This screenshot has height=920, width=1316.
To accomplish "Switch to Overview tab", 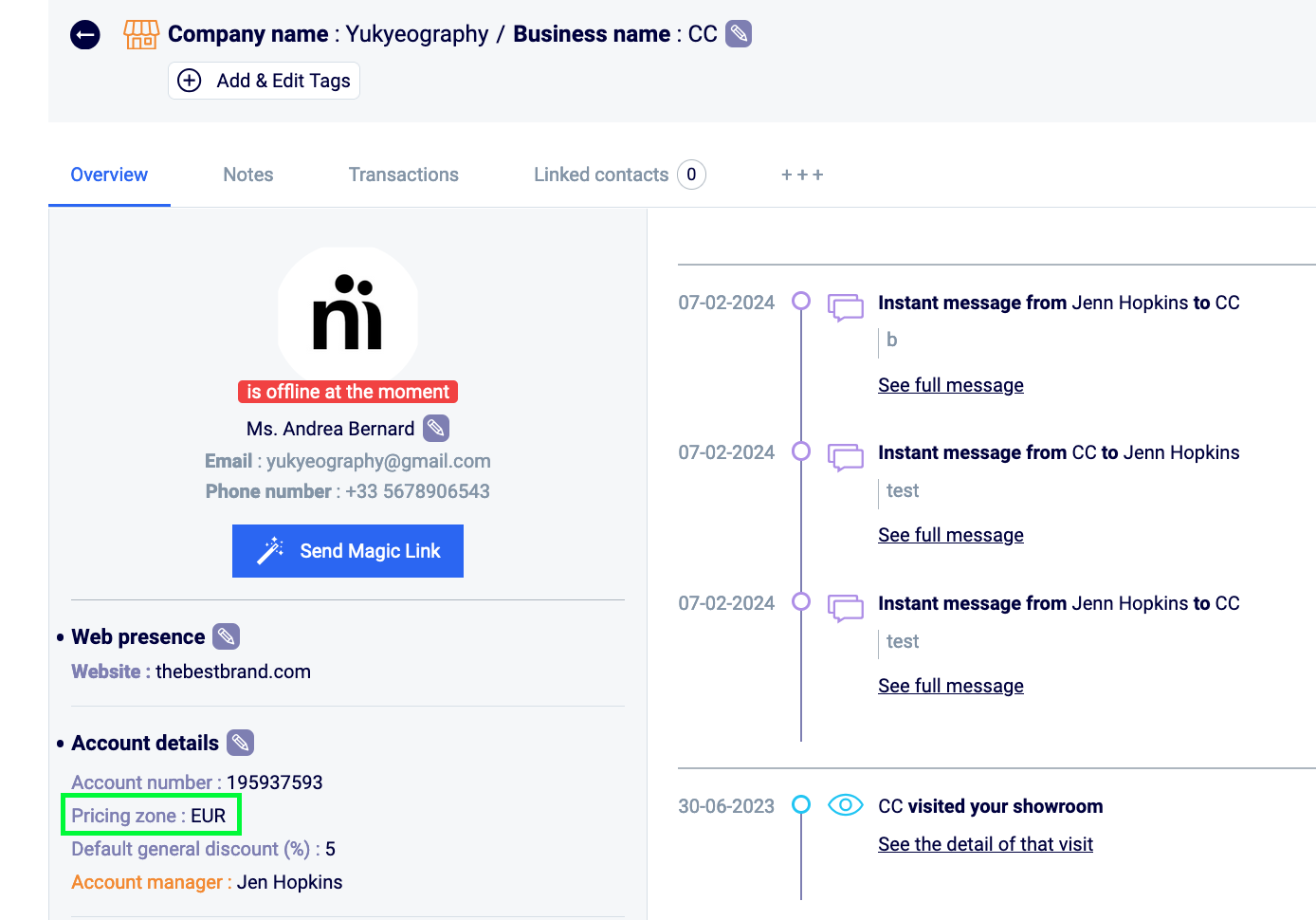I will [x=109, y=175].
